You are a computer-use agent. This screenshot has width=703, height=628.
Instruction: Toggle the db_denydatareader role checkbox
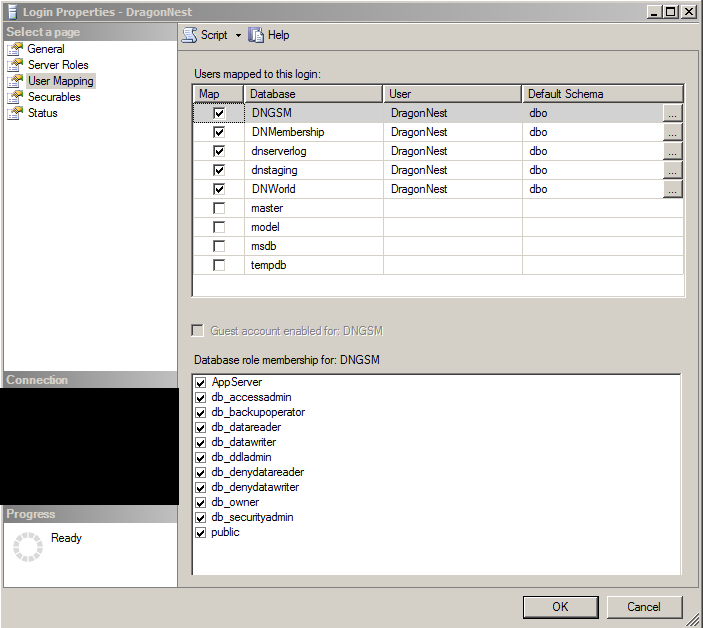200,473
